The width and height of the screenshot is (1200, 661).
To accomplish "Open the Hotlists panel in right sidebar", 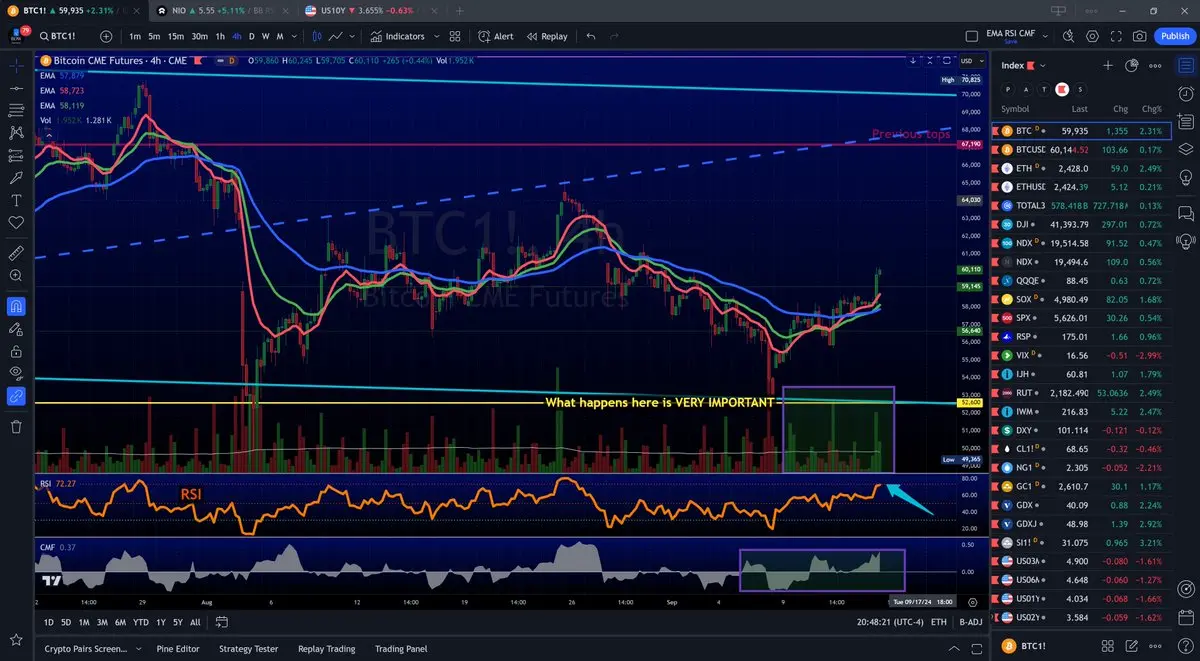I will pyautogui.click(x=1185, y=149).
